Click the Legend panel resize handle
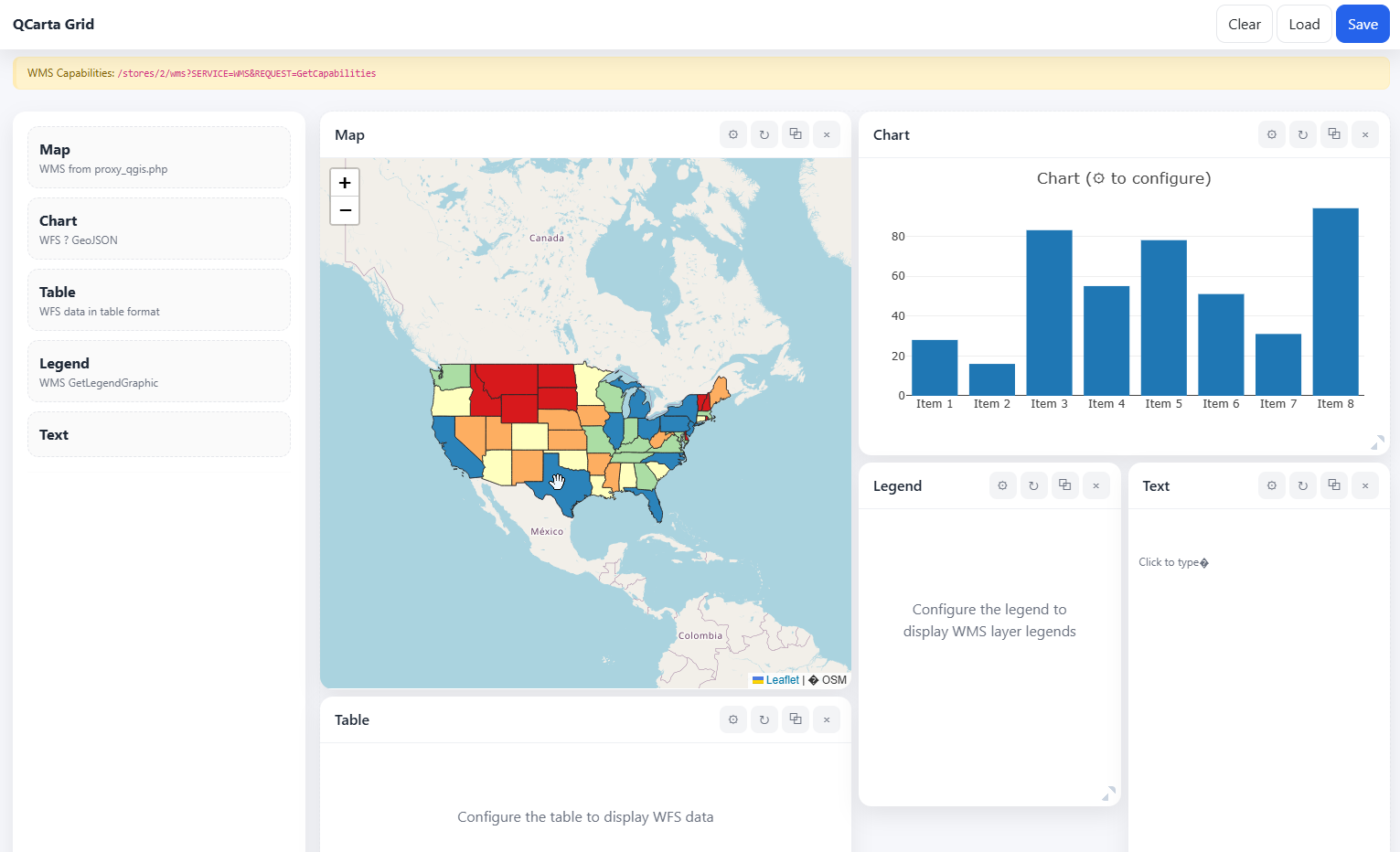Screen dimensions: 1400x852 (x=1109, y=794)
